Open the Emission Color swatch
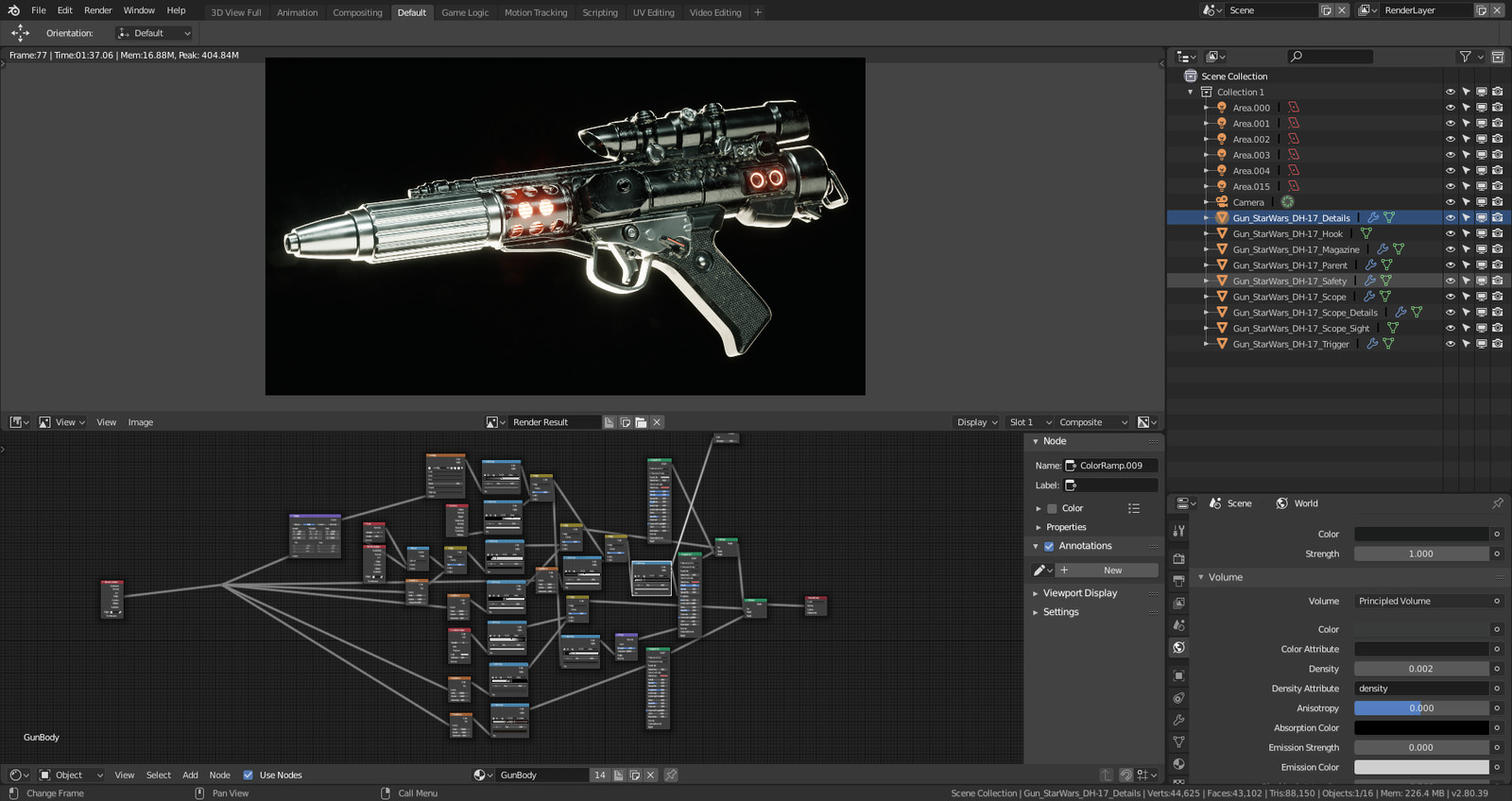 [1421, 767]
